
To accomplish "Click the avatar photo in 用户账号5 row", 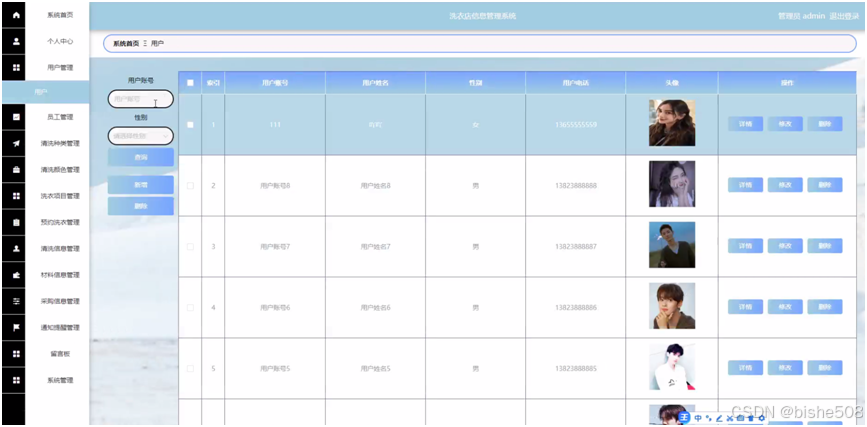I will pos(672,367).
